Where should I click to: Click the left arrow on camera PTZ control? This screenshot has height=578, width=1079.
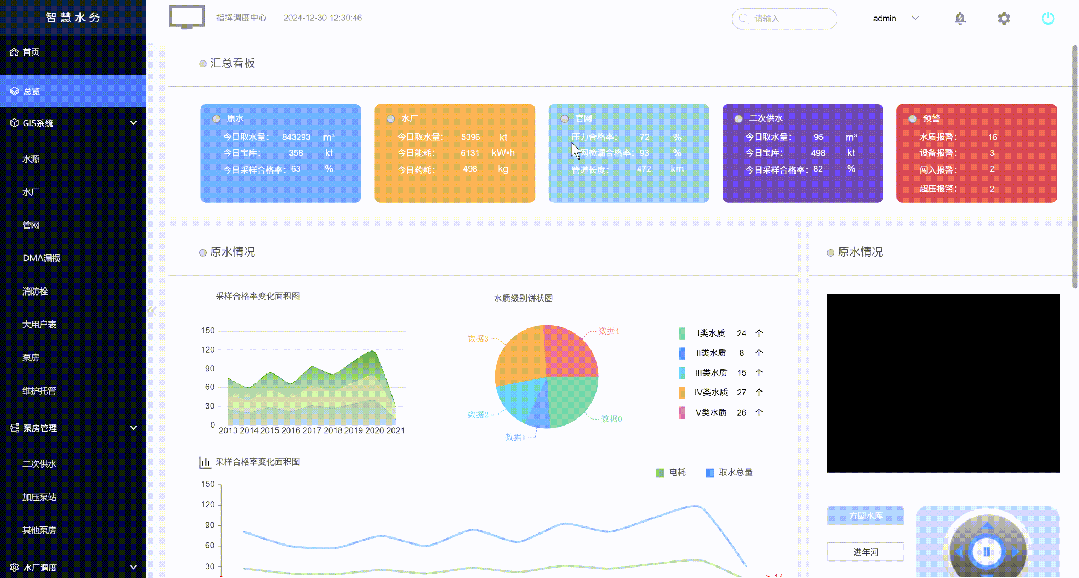pyautogui.click(x=961, y=552)
